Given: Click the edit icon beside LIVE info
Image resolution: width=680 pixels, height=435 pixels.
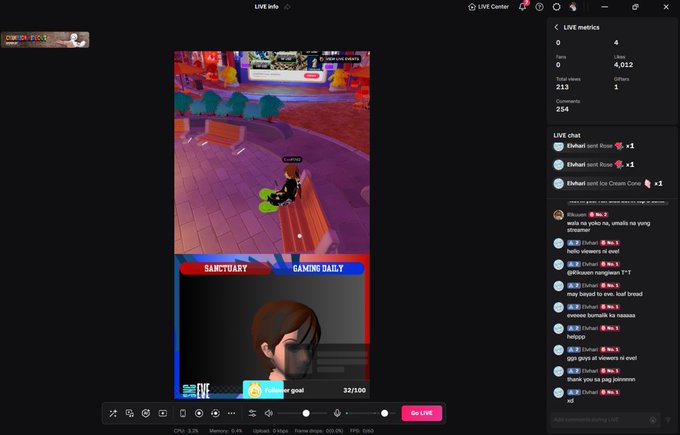Looking at the screenshot, I should 287,7.
